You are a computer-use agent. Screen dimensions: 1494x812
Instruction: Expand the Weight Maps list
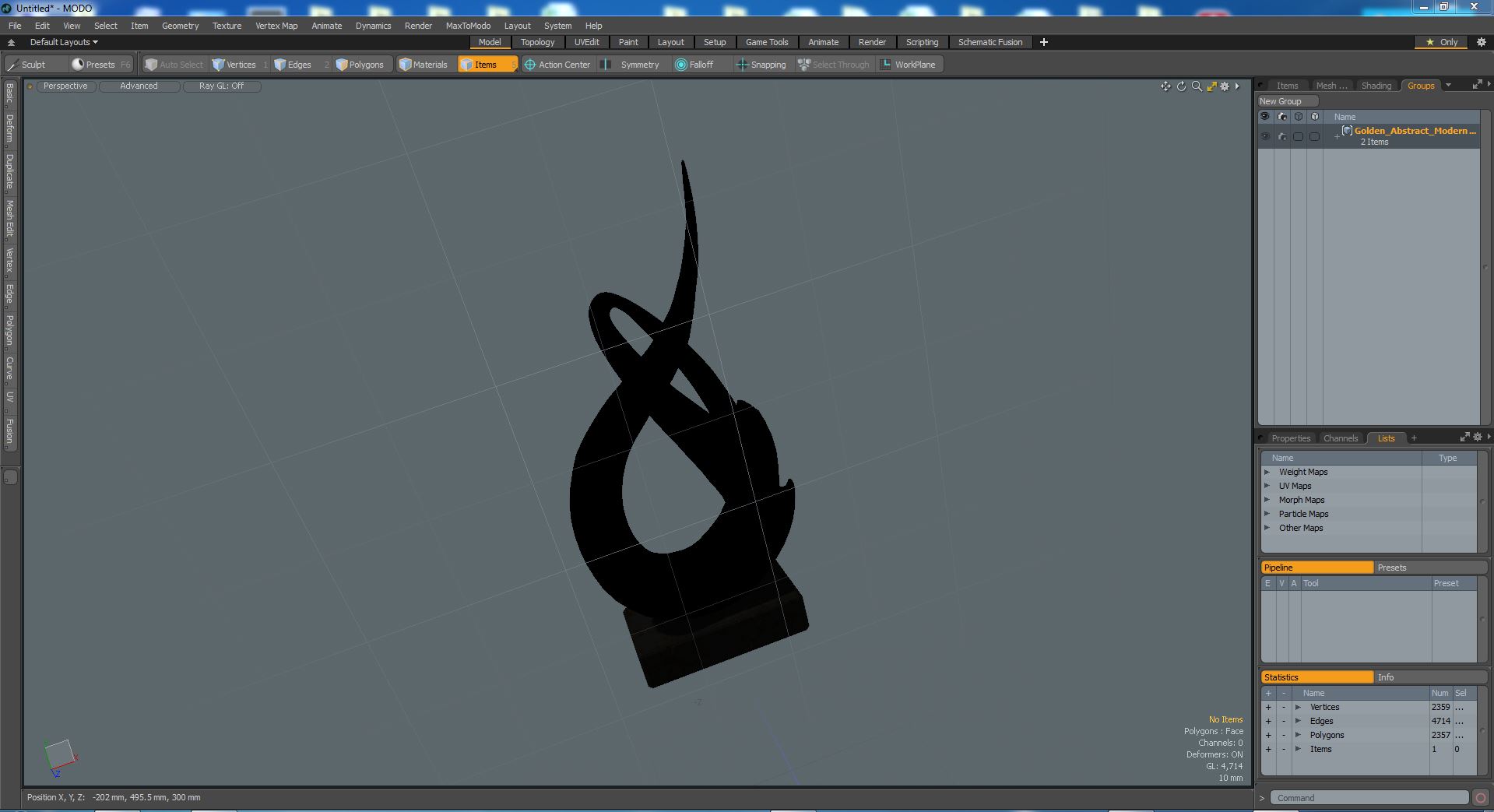[1267, 472]
